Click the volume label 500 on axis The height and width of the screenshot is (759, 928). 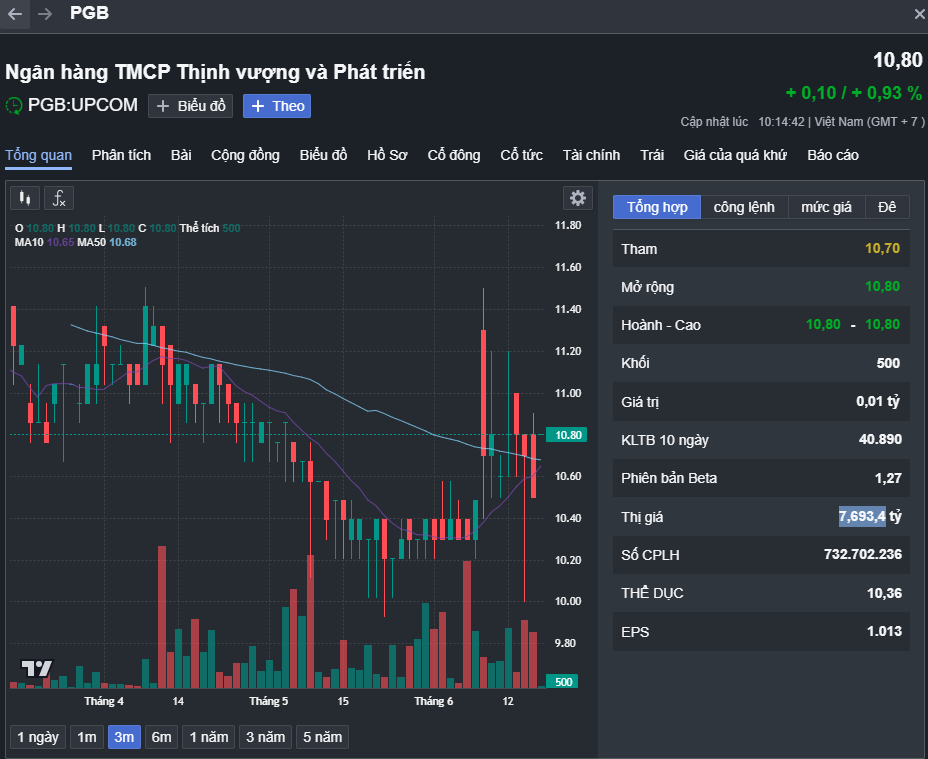click(x=562, y=681)
